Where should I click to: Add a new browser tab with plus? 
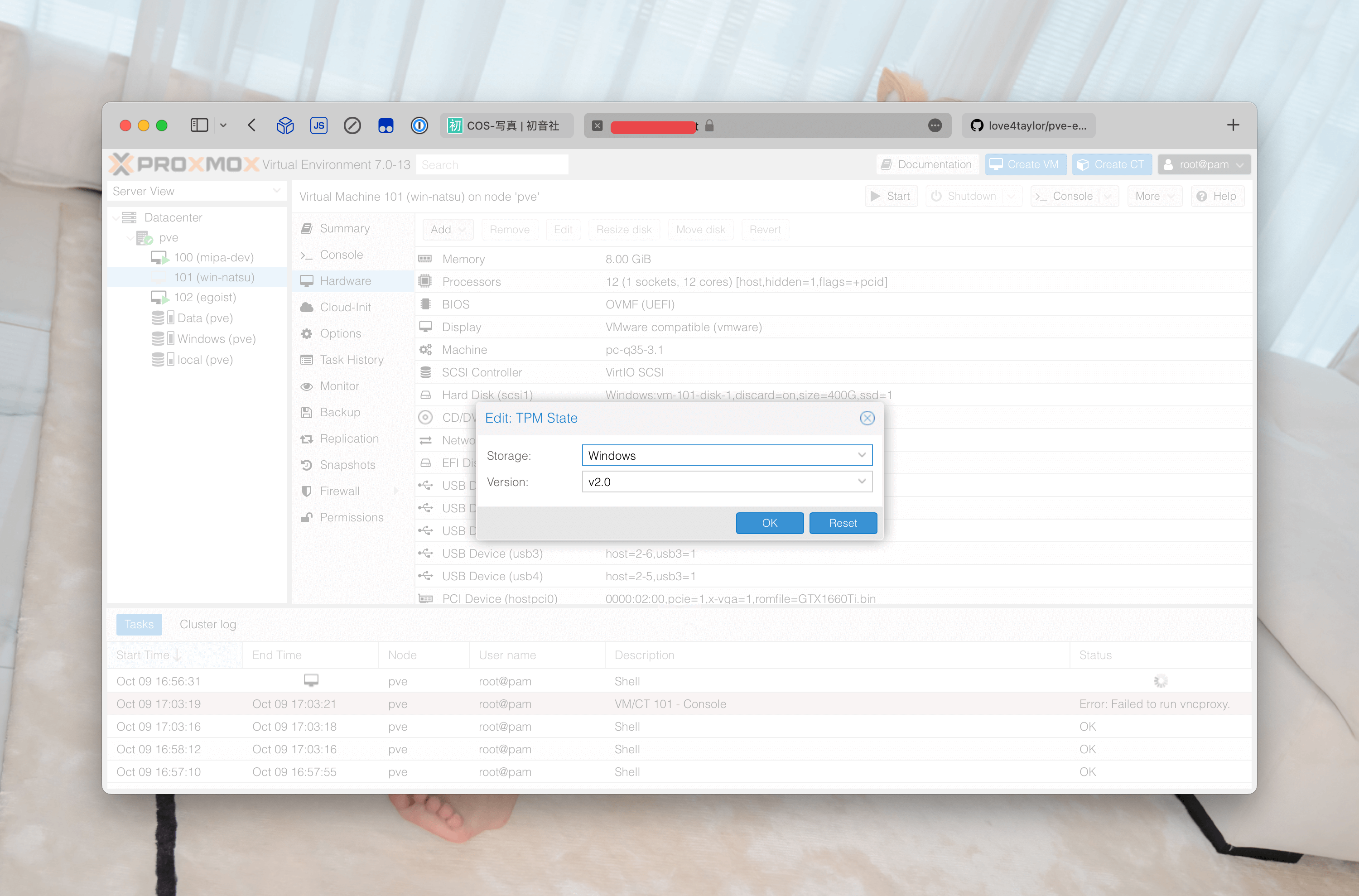click(1233, 125)
